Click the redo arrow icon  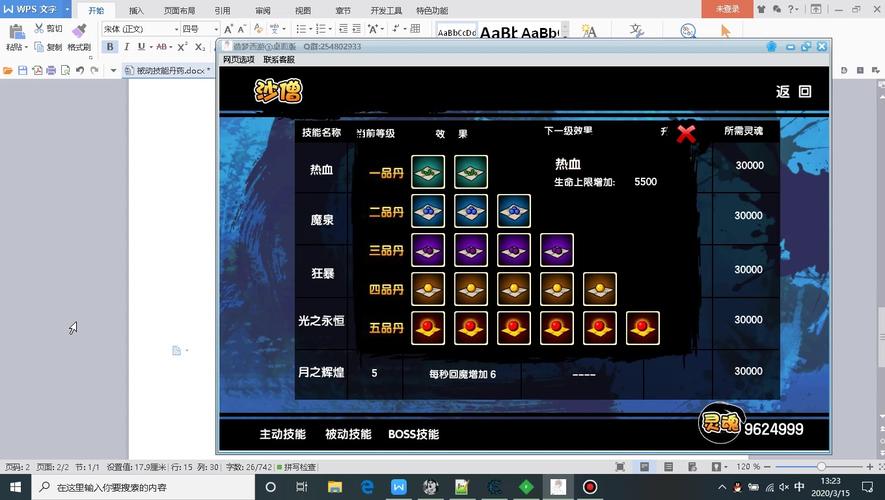coord(94,71)
